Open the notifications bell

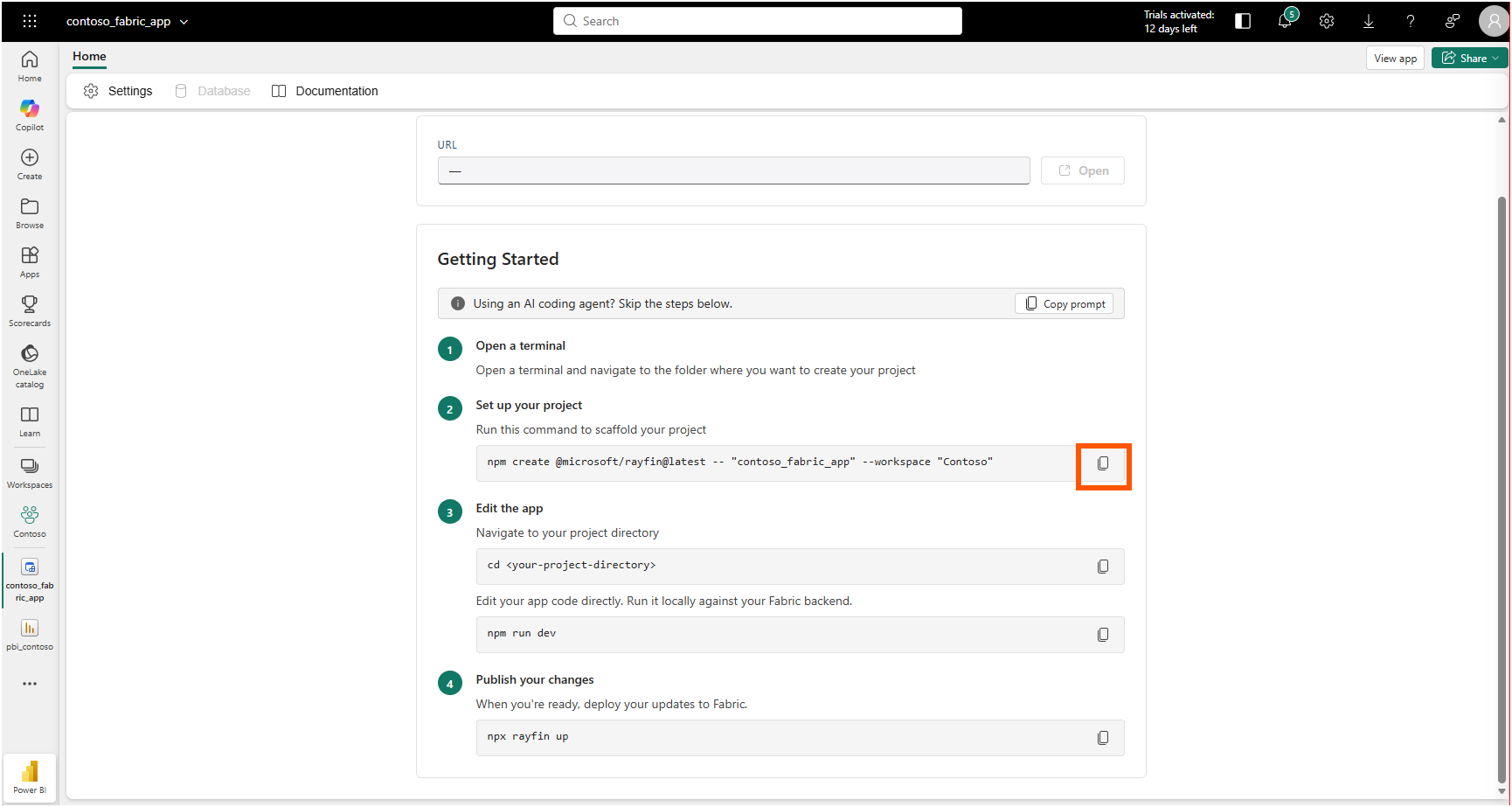click(1285, 21)
